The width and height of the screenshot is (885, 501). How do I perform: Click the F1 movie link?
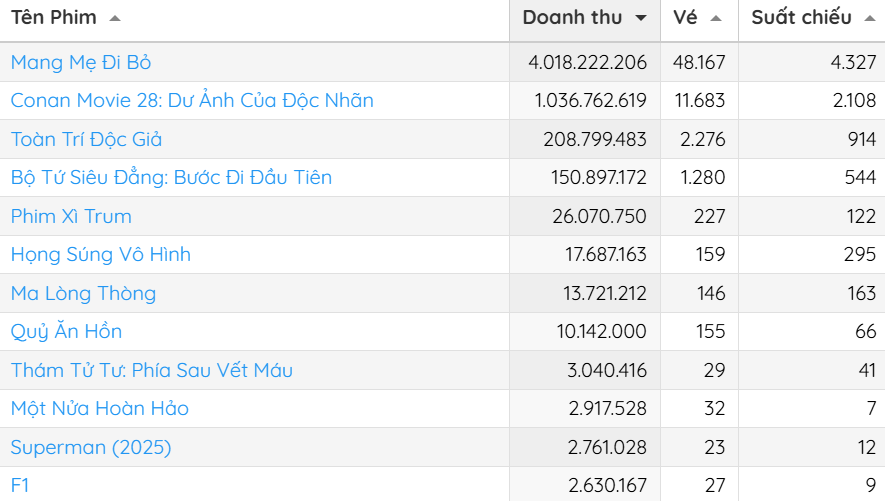pos(21,485)
